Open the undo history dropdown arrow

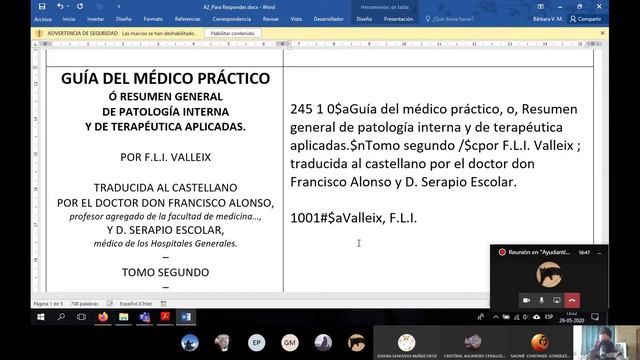68,7
